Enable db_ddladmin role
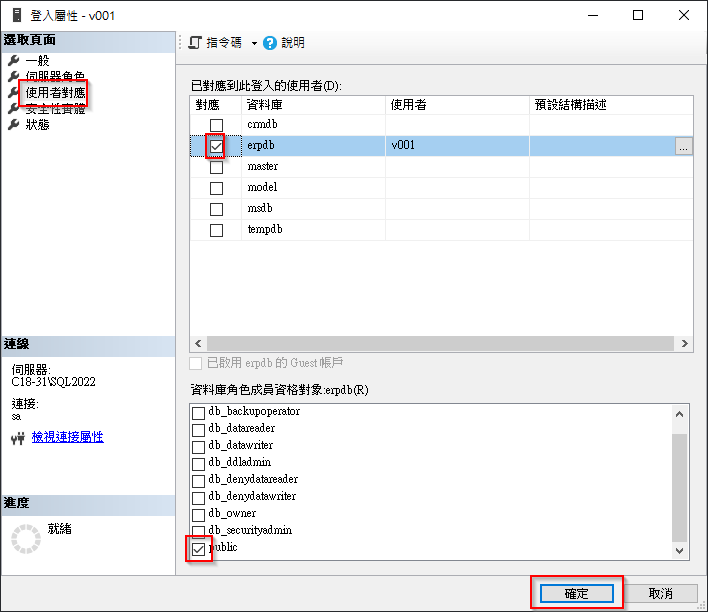Image resolution: width=708 pixels, height=612 pixels. coord(198,464)
